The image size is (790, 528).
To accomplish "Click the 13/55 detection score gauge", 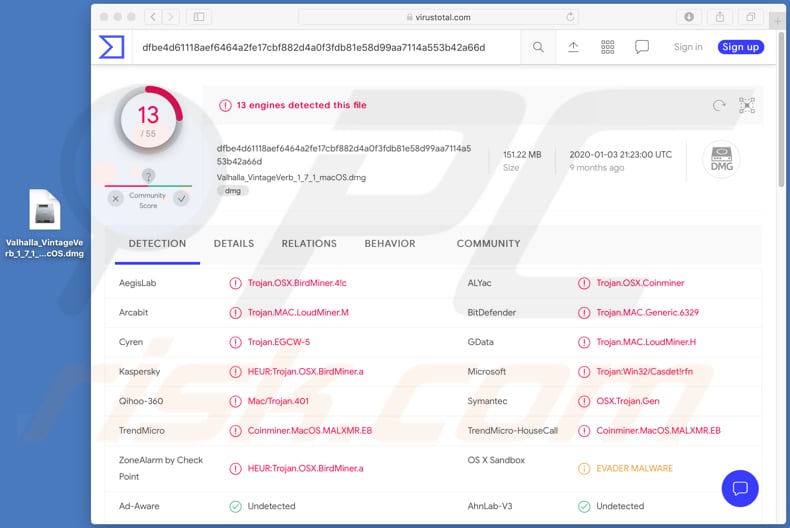I will (x=149, y=121).
